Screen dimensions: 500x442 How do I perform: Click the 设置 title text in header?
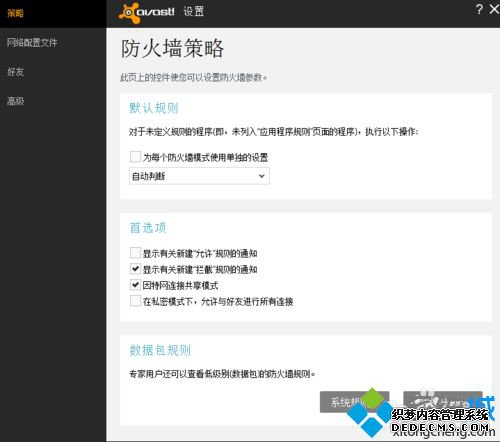tap(194, 12)
